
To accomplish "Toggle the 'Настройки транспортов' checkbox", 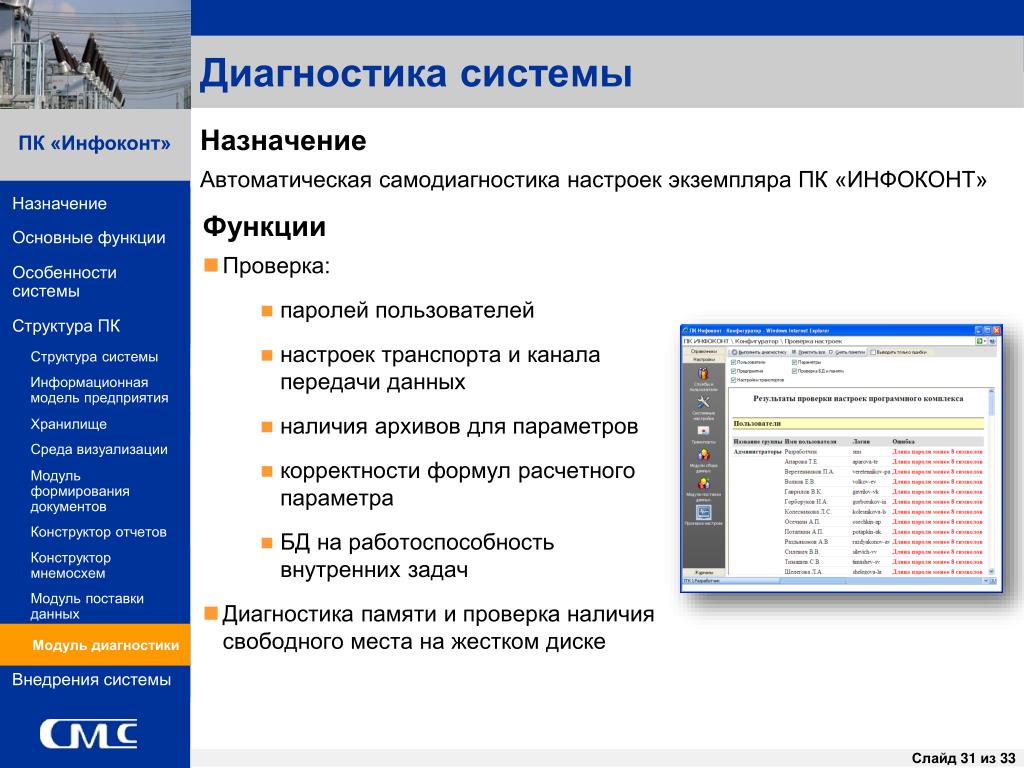I will click(x=734, y=380).
